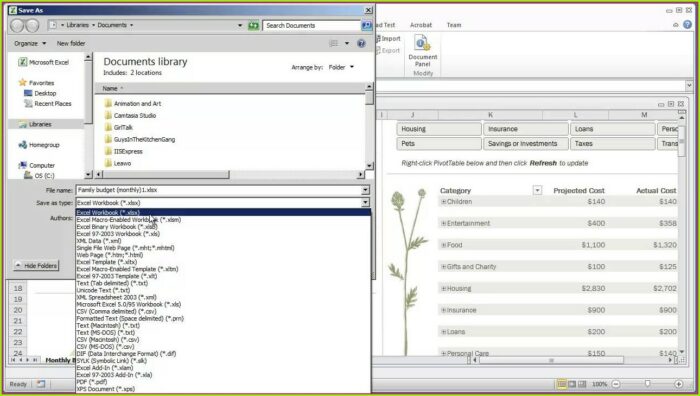Click the New folder button
Screen dimensions: 700x396
(x=71, y=43)
